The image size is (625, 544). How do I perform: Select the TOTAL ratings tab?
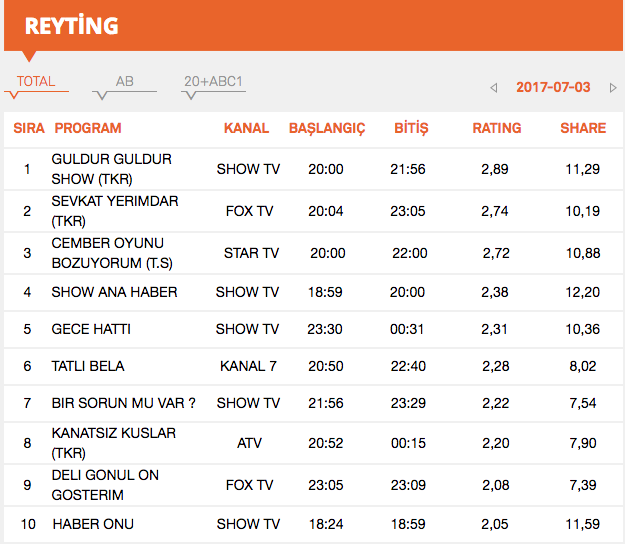coord(36,82)
